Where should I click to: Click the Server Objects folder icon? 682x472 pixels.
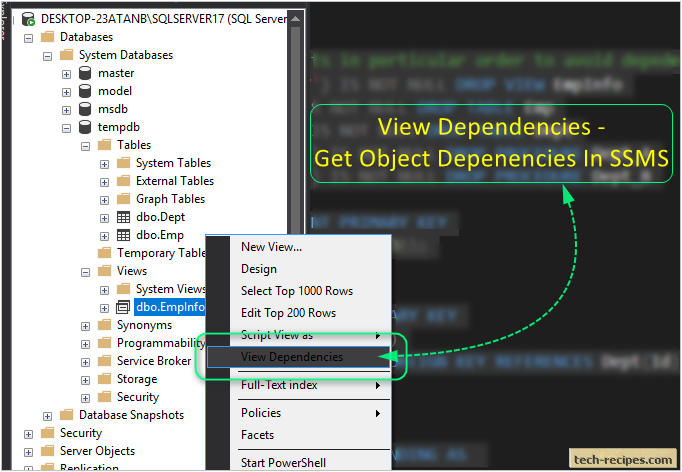tap(47, 451)
